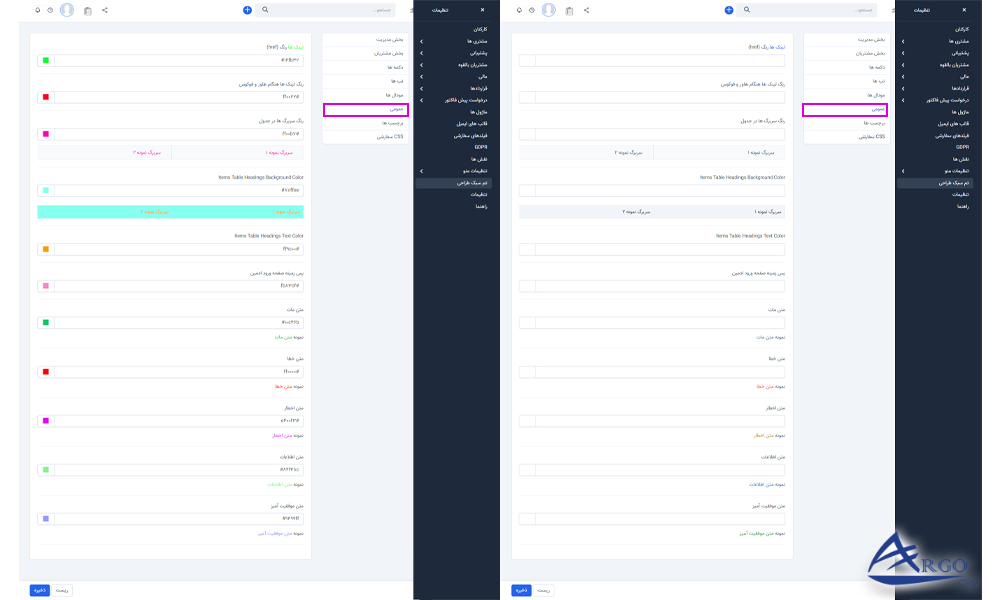1000x600 pixels.
Task: Click the clipboard icon in the top toolbar
Action: (x=89, y=9)
